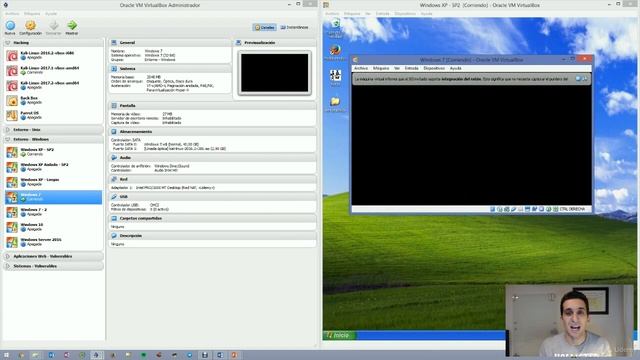Open Máquina menu in VirtualBox Manager window
Screen dimensions: 640x360
coord(32,13)
